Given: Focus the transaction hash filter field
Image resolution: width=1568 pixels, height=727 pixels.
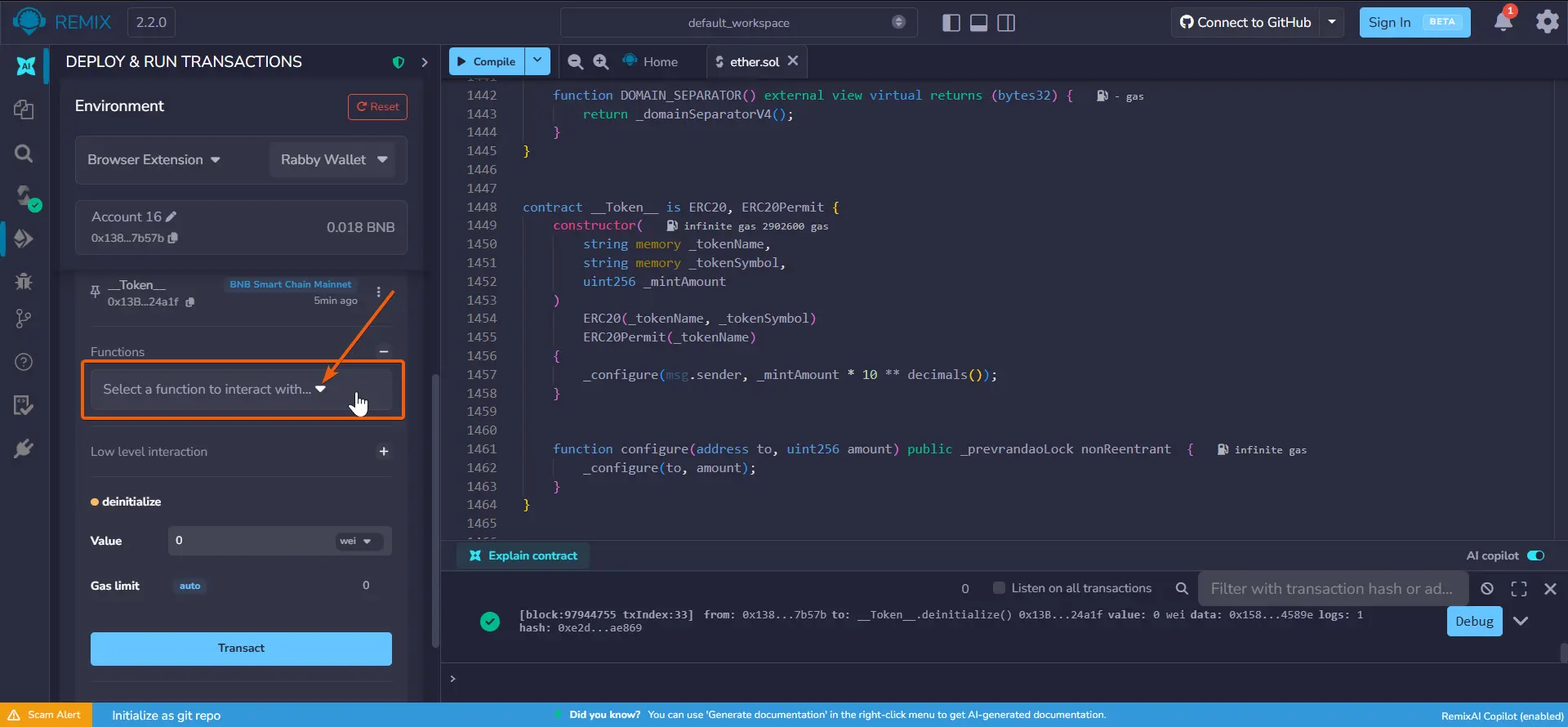Looking at the screenshot, I should pyautogui.click(x=1333, y=588).
